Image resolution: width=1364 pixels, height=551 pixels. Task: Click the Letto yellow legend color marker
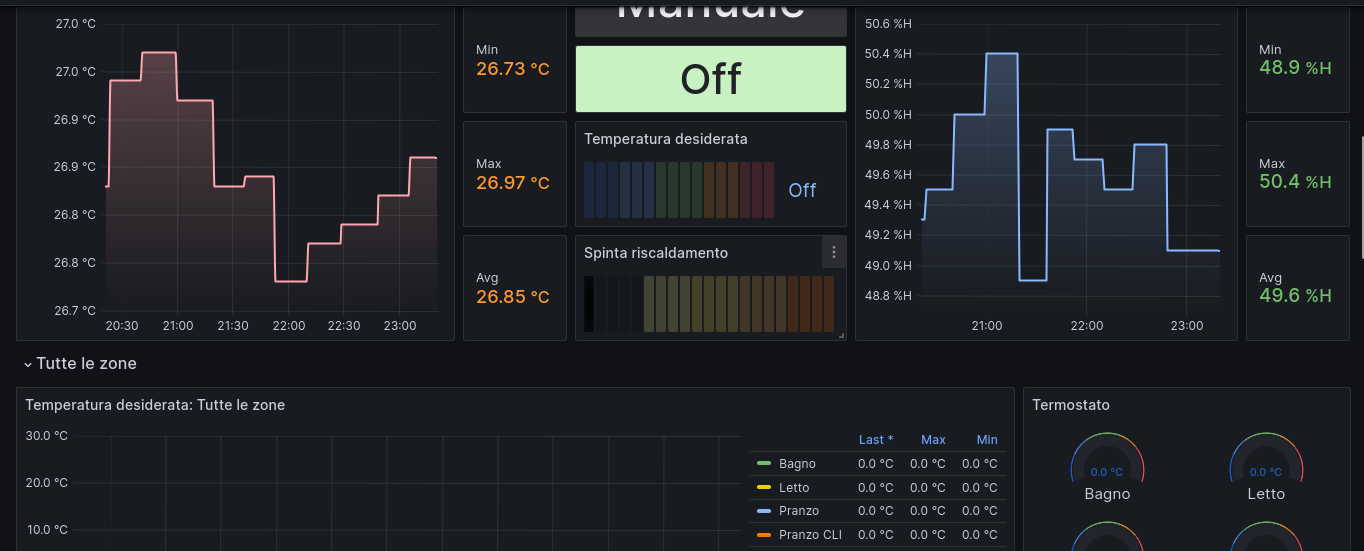[764, 488]
